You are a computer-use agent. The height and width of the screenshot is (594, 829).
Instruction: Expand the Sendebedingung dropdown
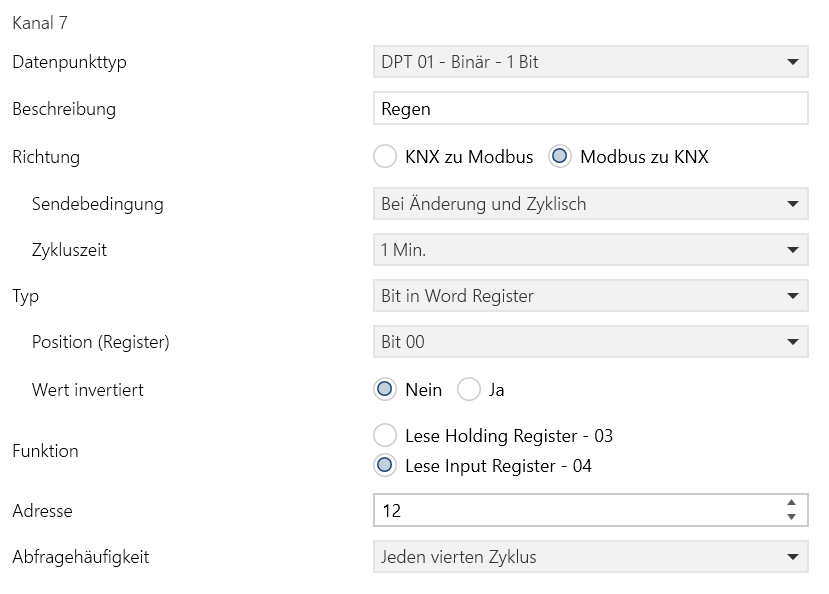588,204
